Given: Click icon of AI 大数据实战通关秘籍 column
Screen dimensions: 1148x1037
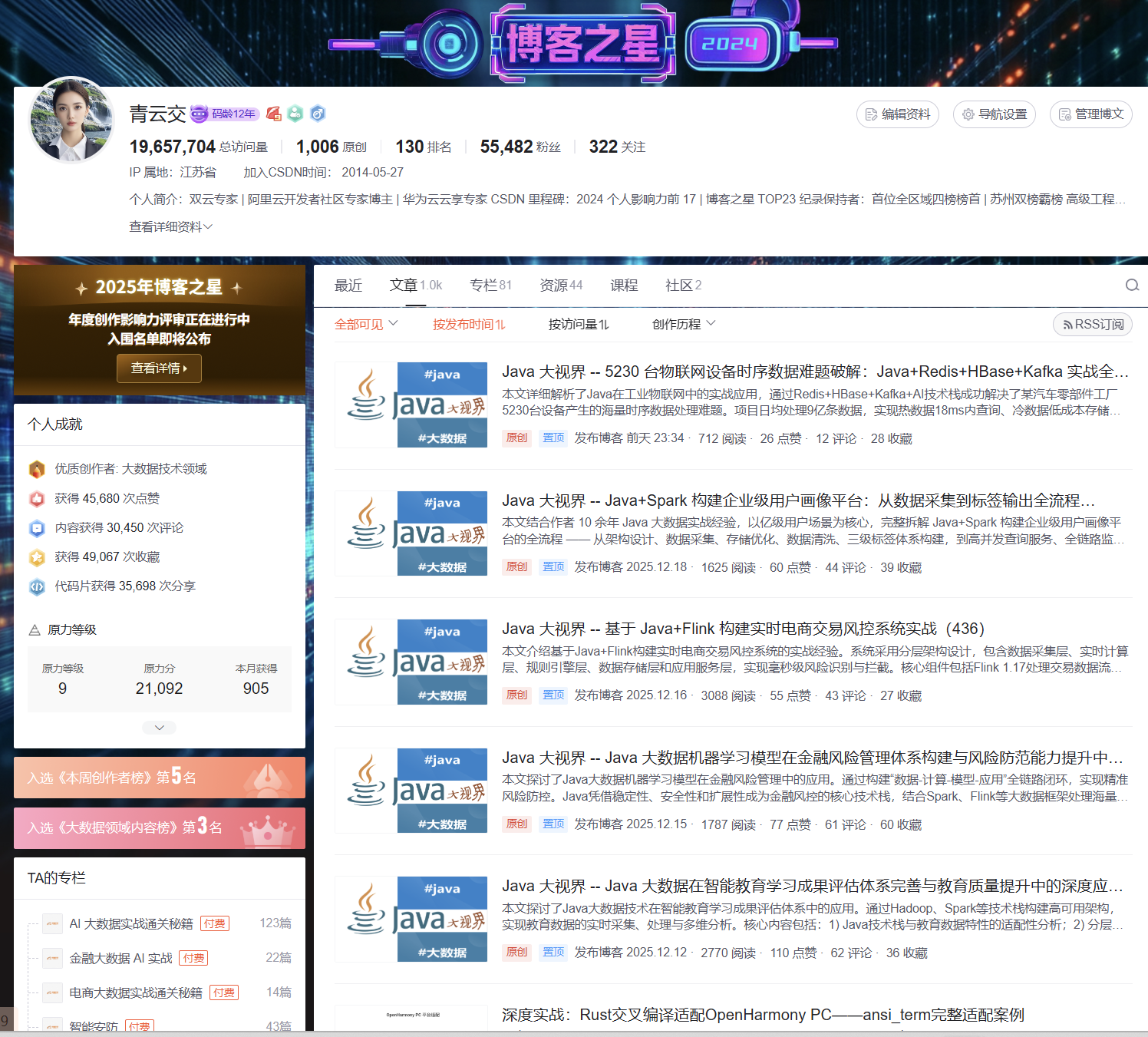Looking at the screenshot, I should tap(52, 923).
